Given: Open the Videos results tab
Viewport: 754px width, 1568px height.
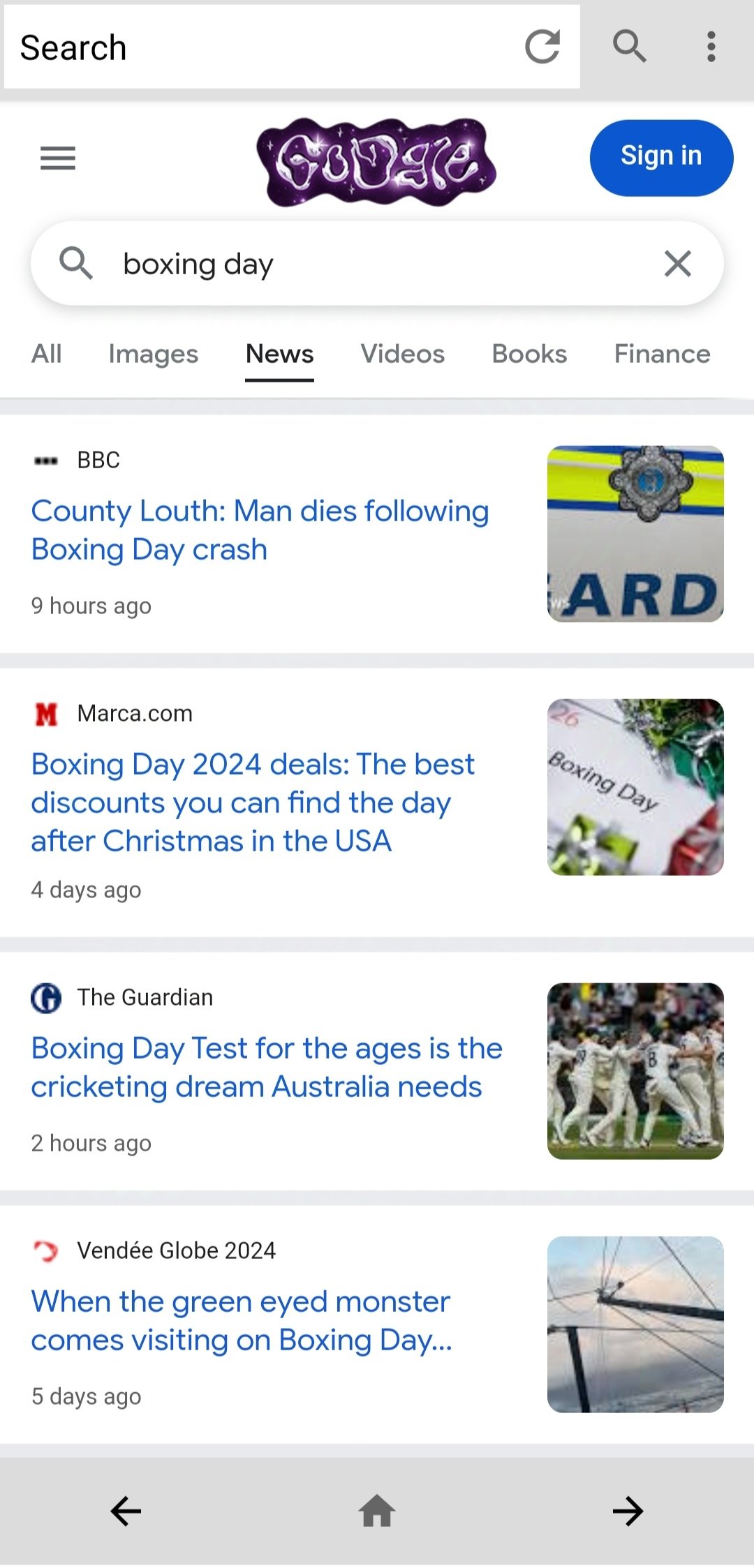Looking at the screenshot, I should tap(402, 354).
